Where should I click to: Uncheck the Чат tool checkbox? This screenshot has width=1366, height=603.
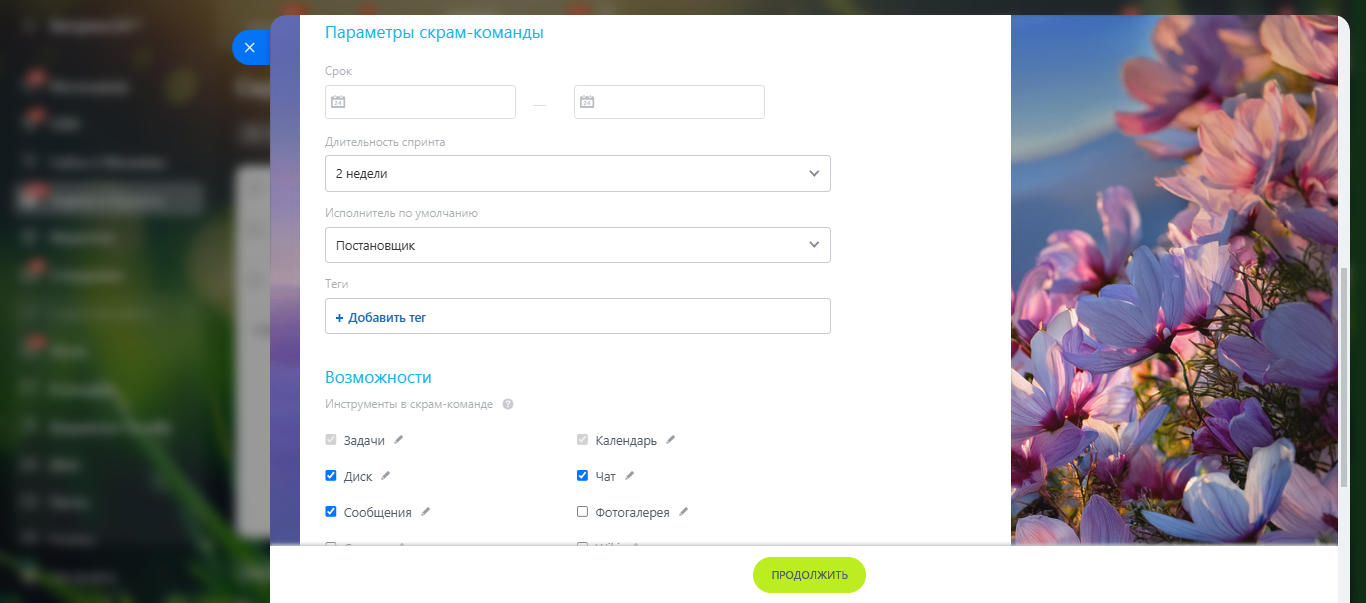(582, 475)
